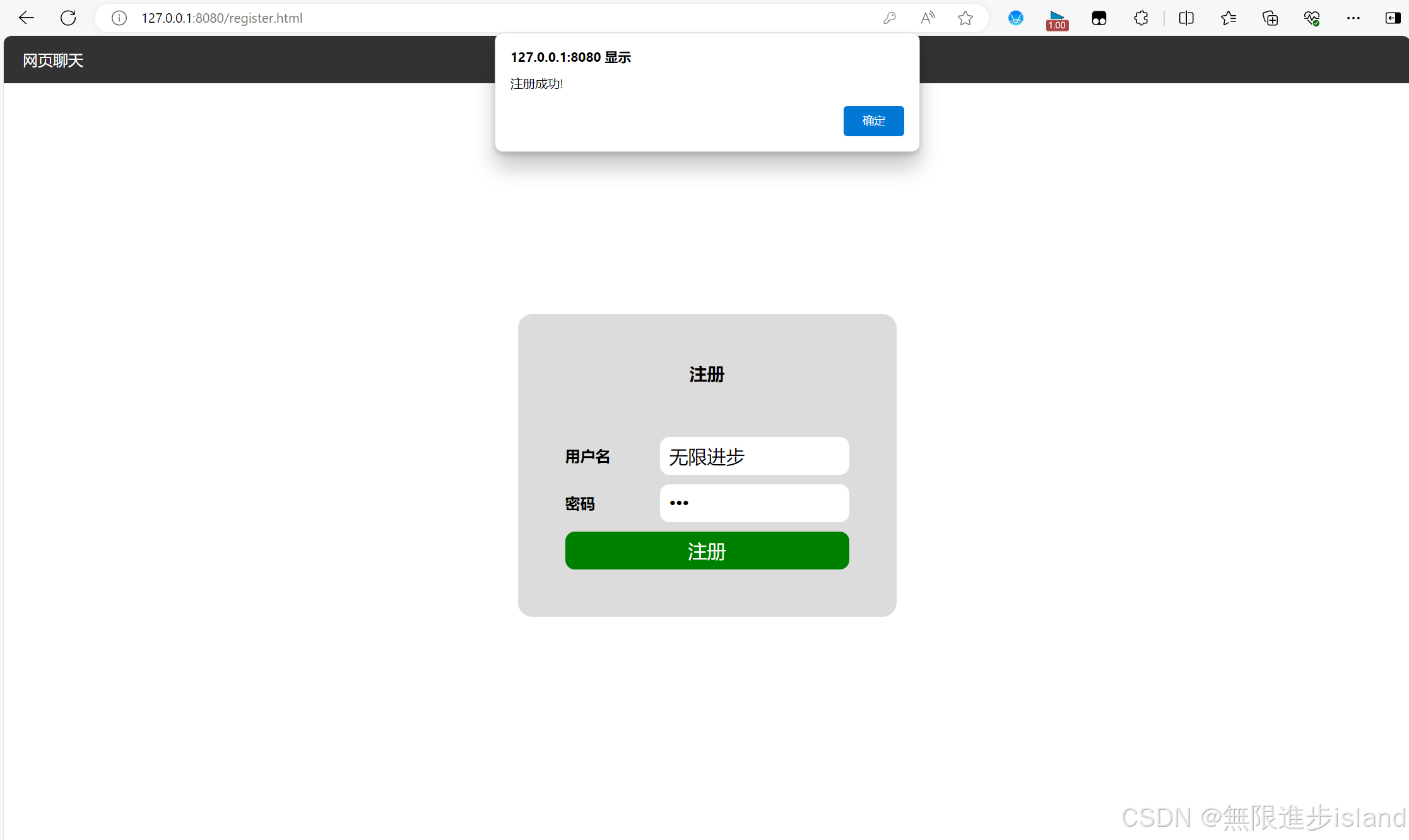Click the 127.0.0.1:8080 显示 dialog heading
Viewport: 1409px width, 840px height.
tap(570, 57)
